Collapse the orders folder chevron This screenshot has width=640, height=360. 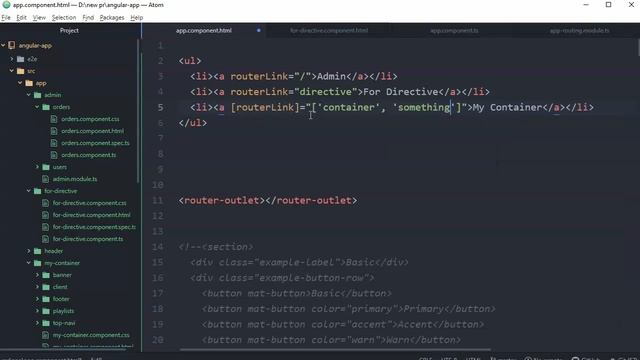coord(37,107)
